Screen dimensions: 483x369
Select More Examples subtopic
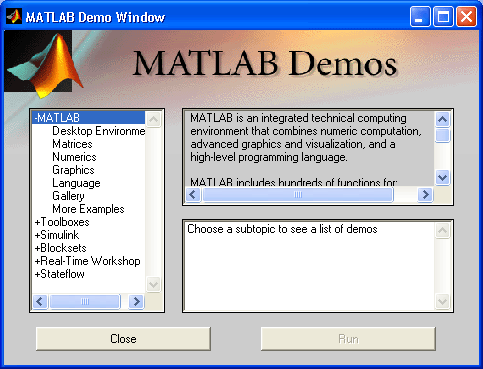click(88, 209)
